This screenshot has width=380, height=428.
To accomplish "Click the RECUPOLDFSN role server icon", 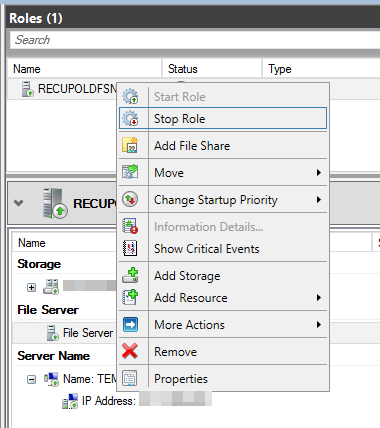I will 27,89.
